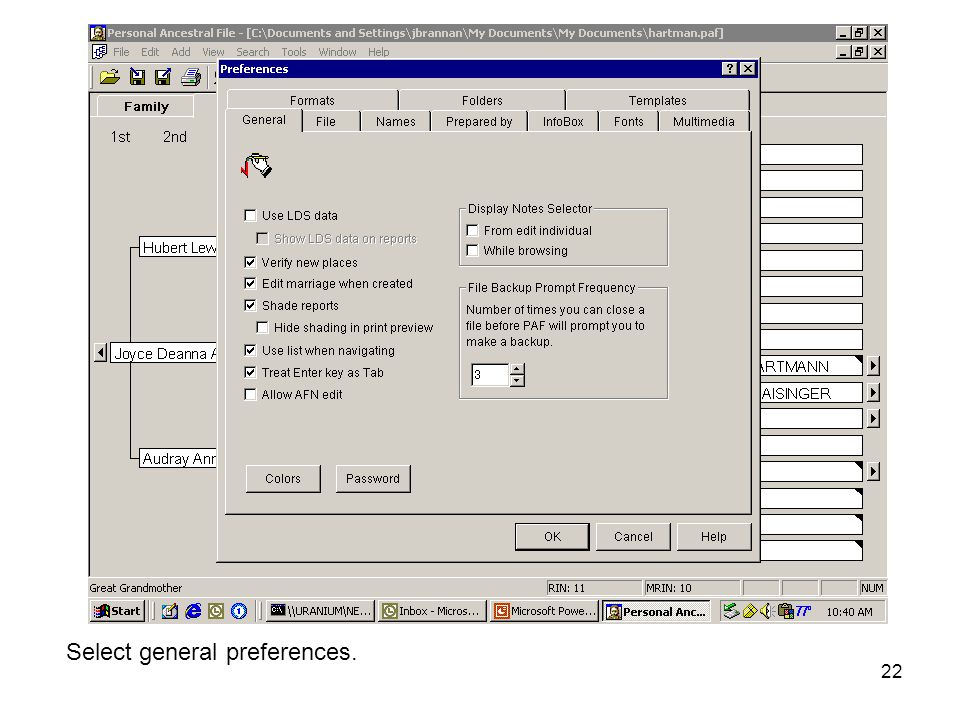Click the Colors button
The width and height of the screenshot is (960, 720).
click(283, 478)
